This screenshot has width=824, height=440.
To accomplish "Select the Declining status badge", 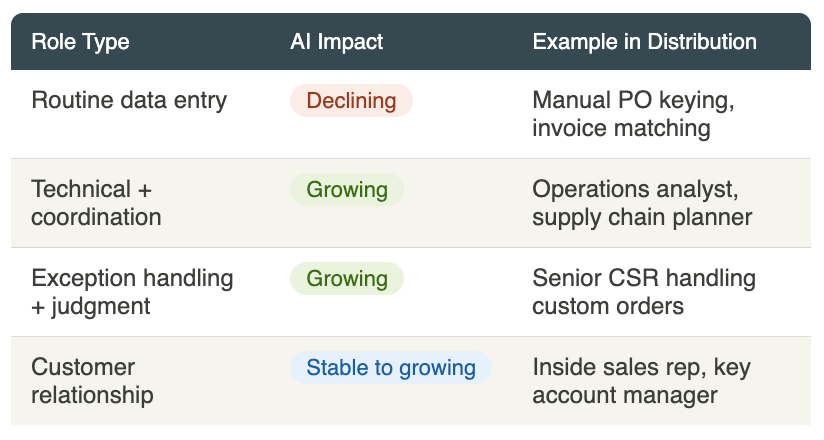I will tap(351, 101).
